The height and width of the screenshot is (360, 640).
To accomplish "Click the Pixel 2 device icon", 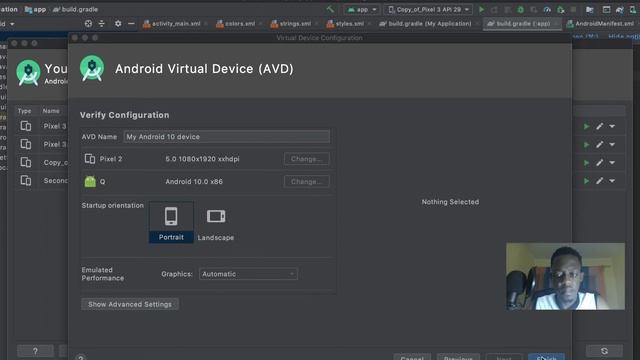I will (x=90, y=159).
